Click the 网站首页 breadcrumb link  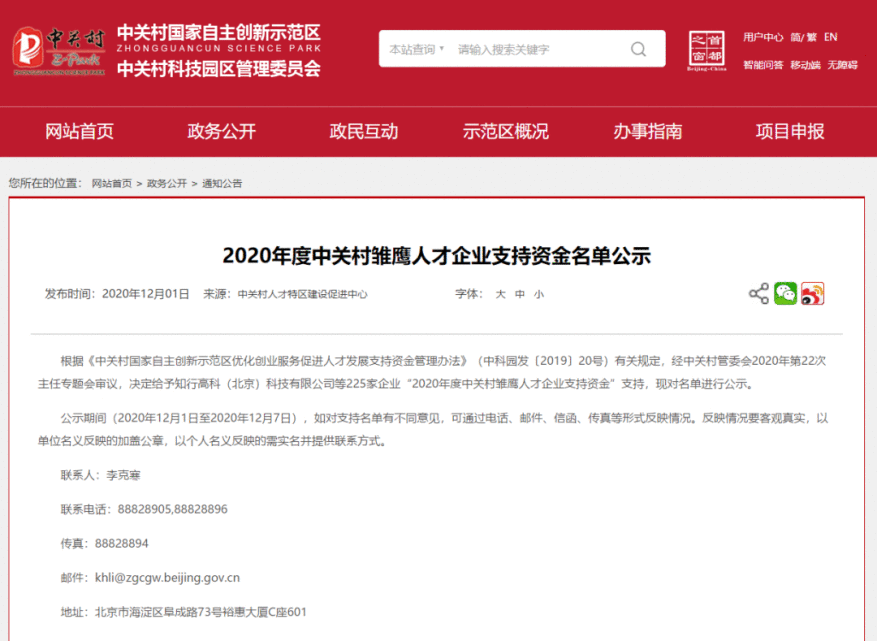tap(112, 183)
